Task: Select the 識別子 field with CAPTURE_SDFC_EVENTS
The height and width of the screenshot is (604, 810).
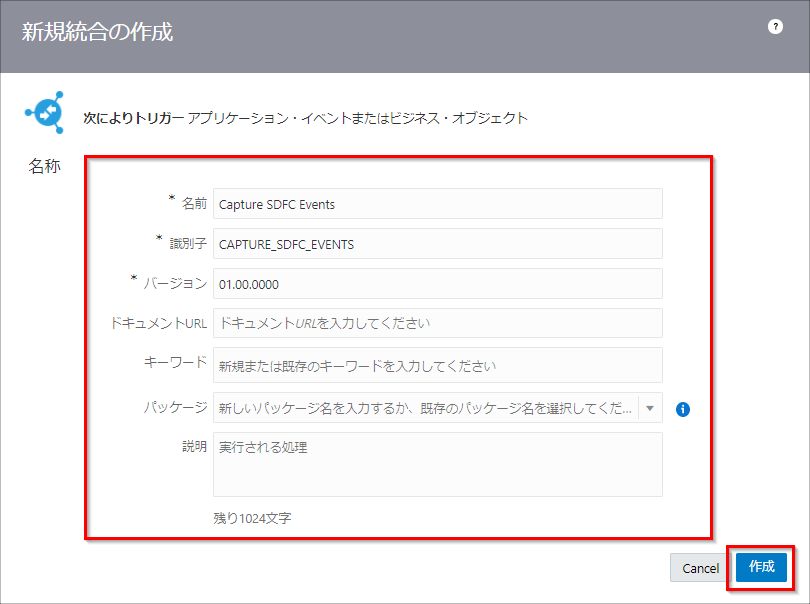Action: pos(437,244)
